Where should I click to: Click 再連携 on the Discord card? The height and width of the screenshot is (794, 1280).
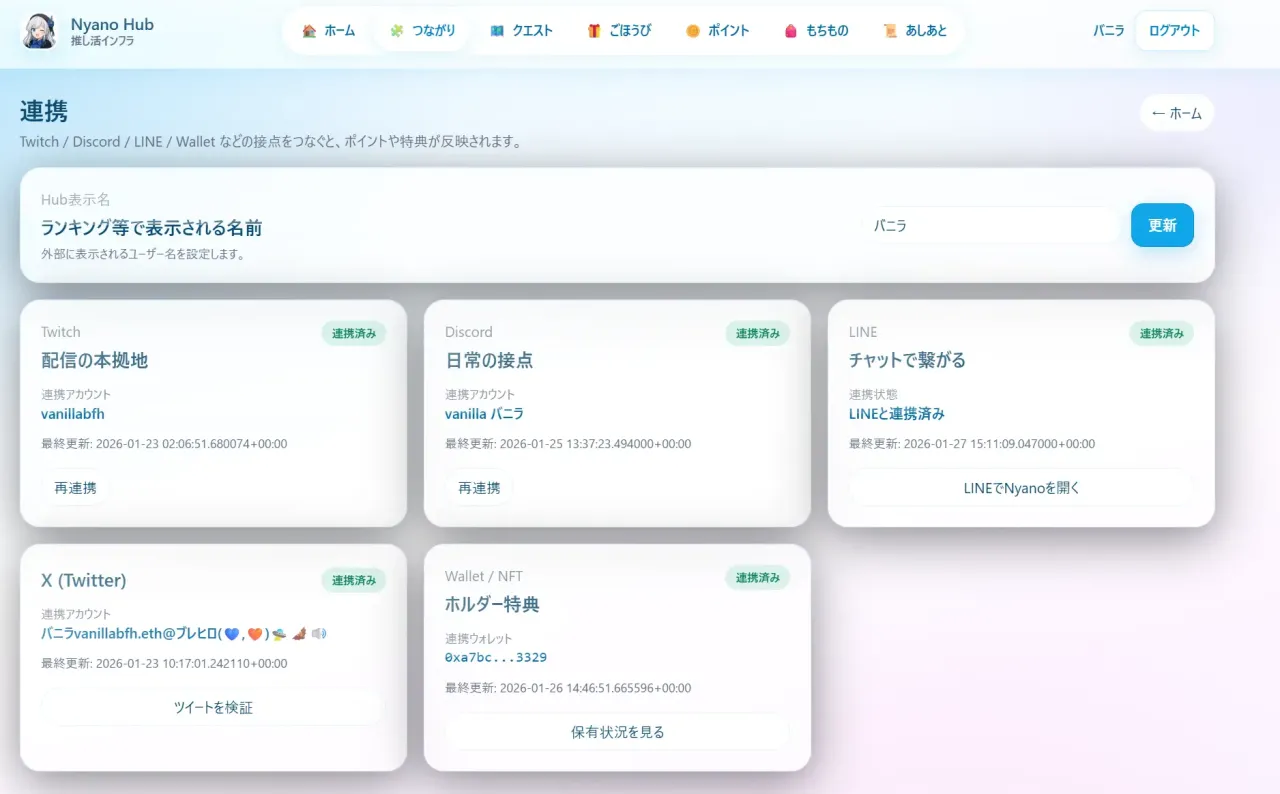(479, 488)
